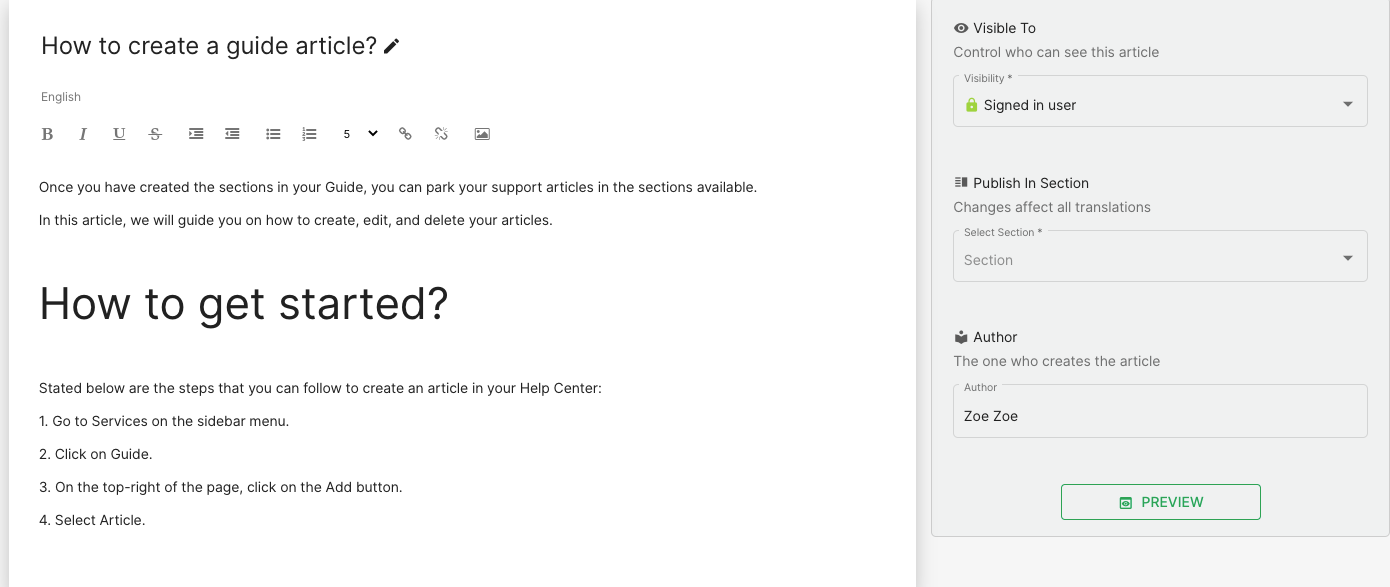Click the eye icon beside Visible To
This screenshot has width=1390, height=587.
pyautogui.click(x=961, y=28)
